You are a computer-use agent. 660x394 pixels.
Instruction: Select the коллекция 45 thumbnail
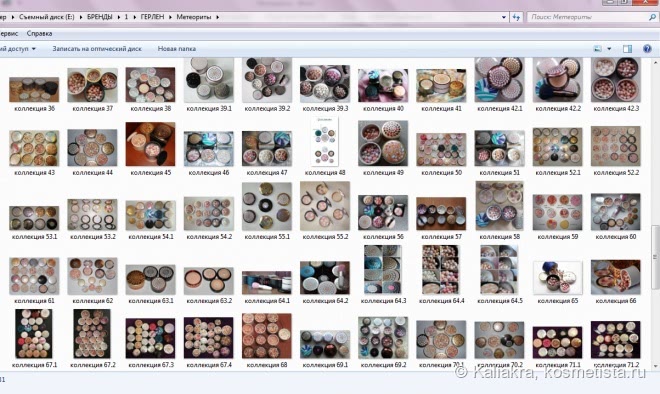click(150, 144)
